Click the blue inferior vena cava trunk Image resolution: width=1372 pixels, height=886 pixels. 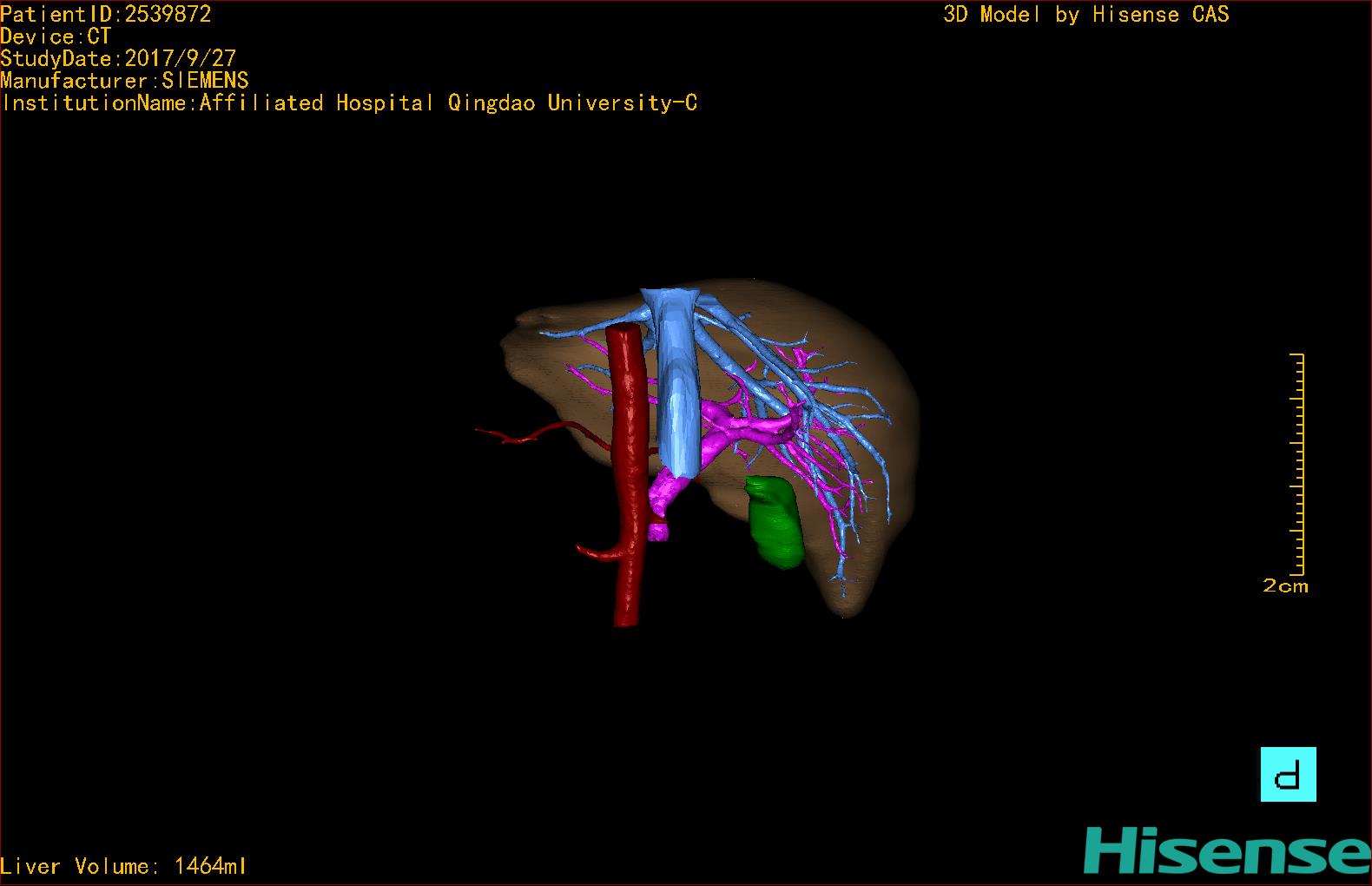tap(677, 382)
